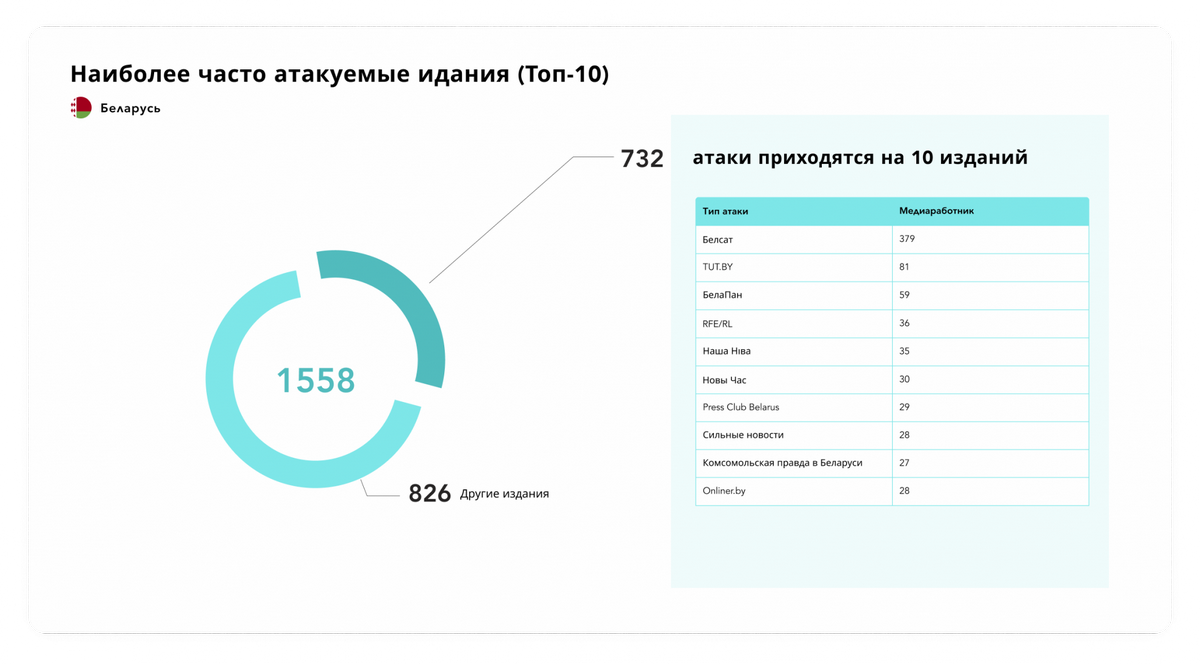Click the "Тип атаки" column header
This screenshot has width=1200, height=664.
726,211
